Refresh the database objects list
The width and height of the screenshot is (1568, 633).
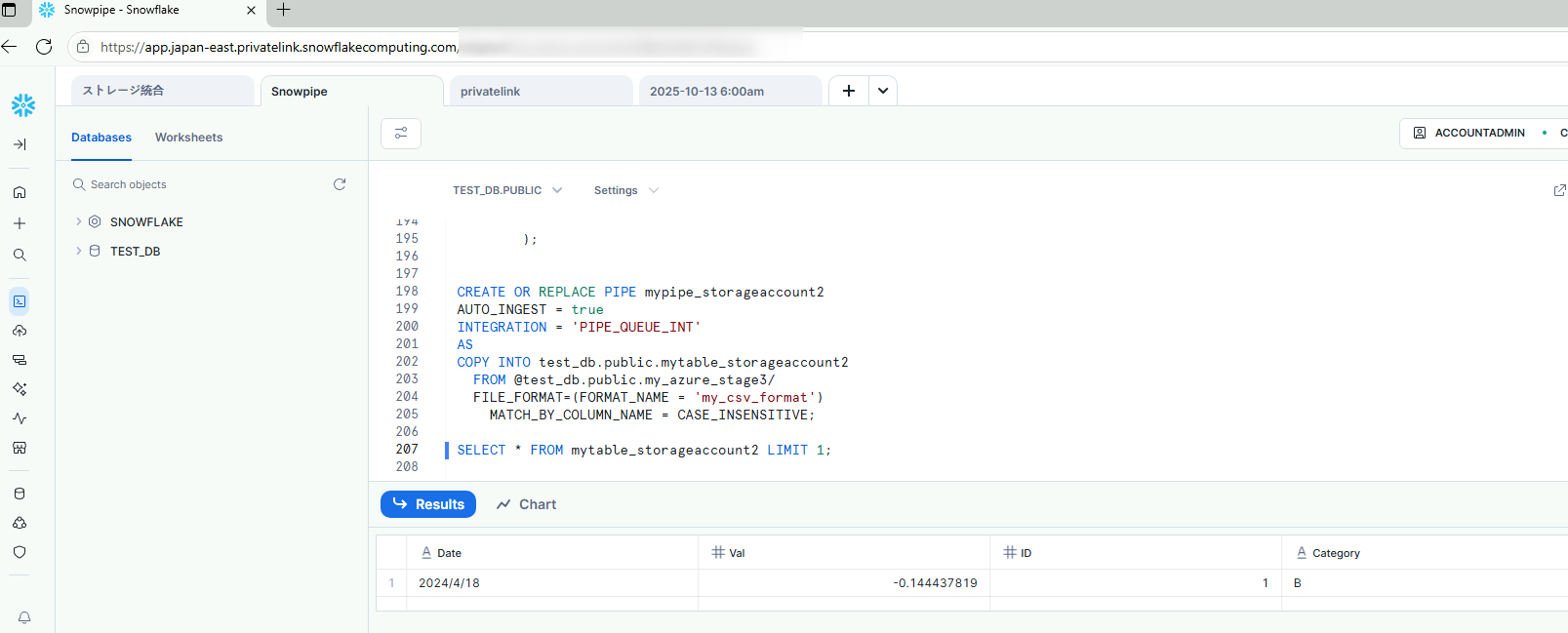click(340, 184)
